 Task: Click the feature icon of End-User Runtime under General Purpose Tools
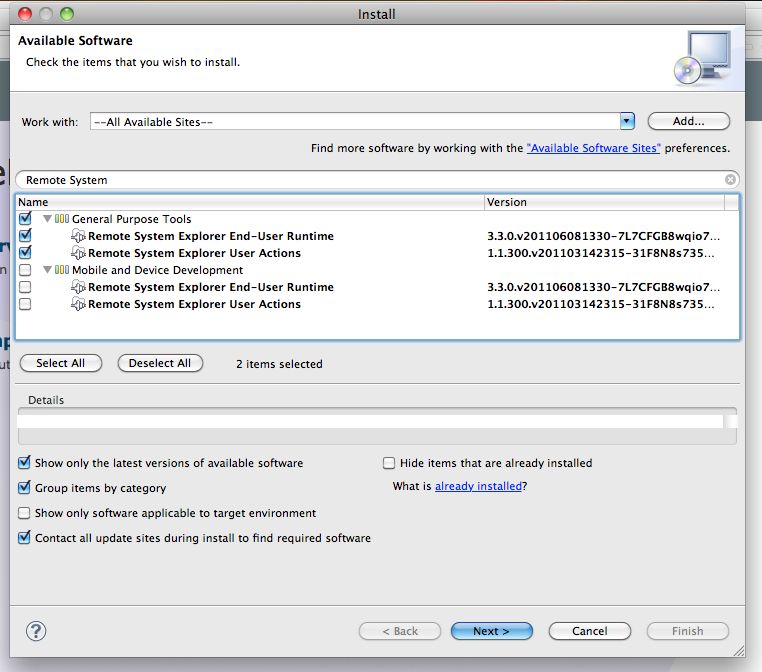[x=79, y=237]
